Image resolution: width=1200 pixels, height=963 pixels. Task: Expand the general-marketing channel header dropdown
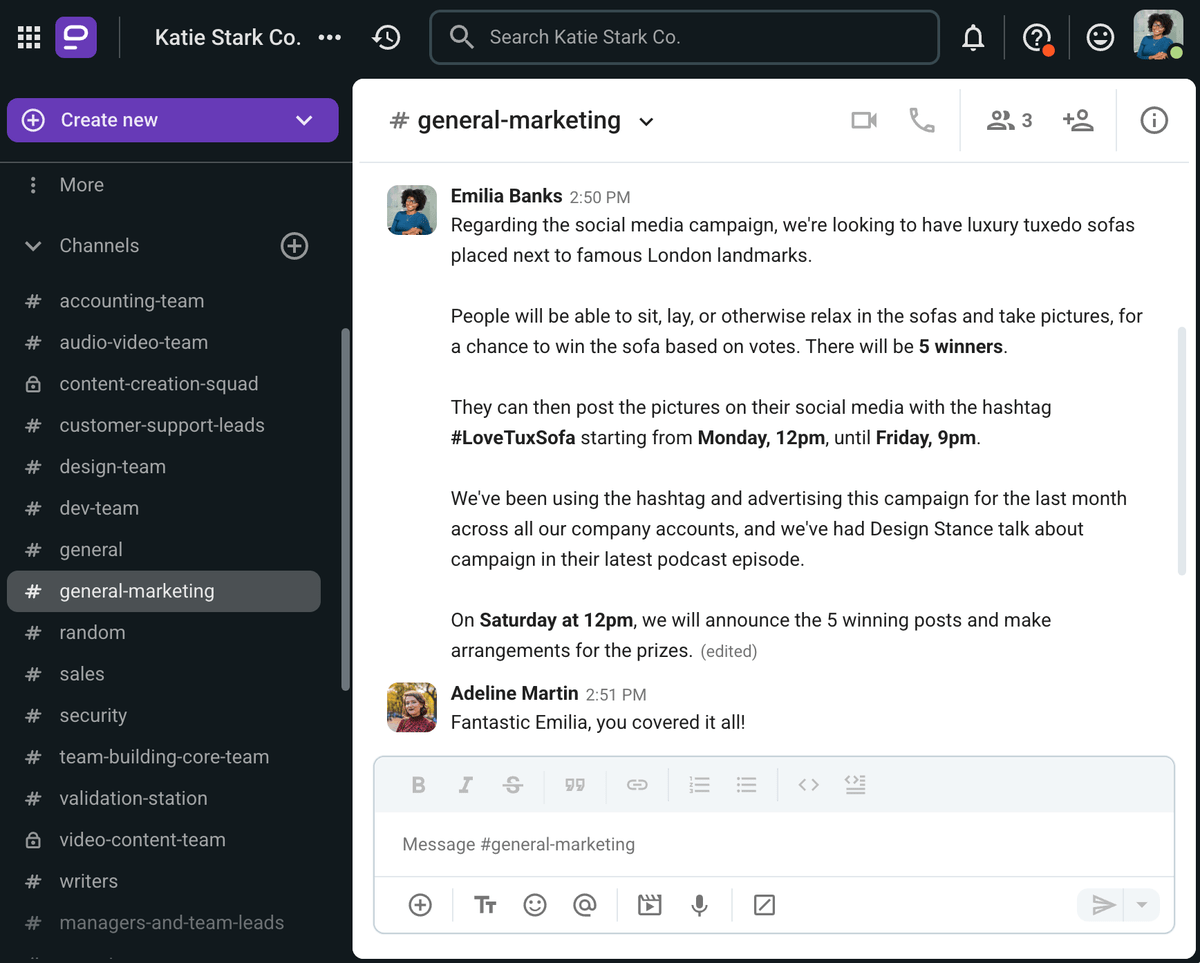coord(646,122)
